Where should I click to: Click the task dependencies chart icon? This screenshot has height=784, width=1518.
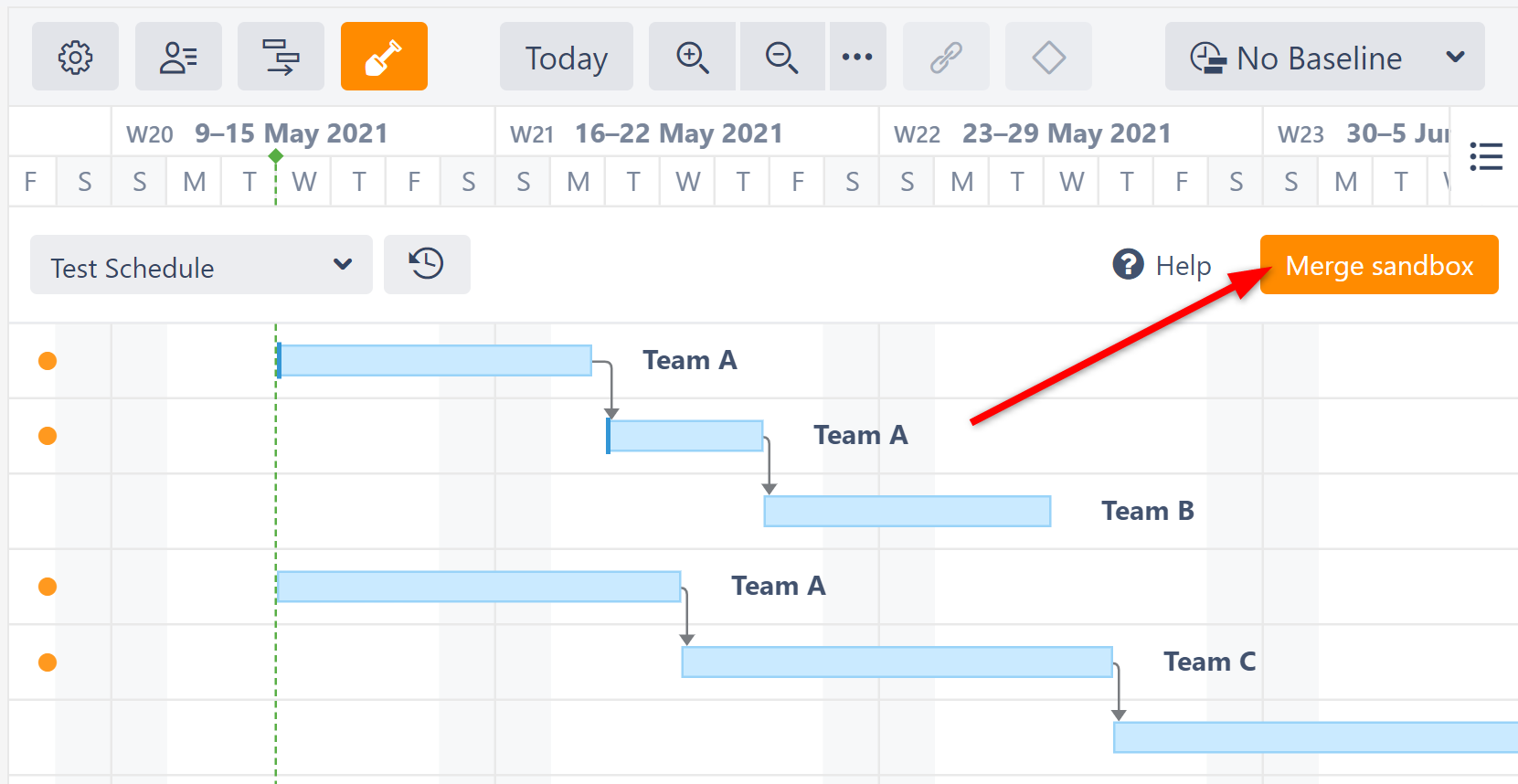pos(281,57)
